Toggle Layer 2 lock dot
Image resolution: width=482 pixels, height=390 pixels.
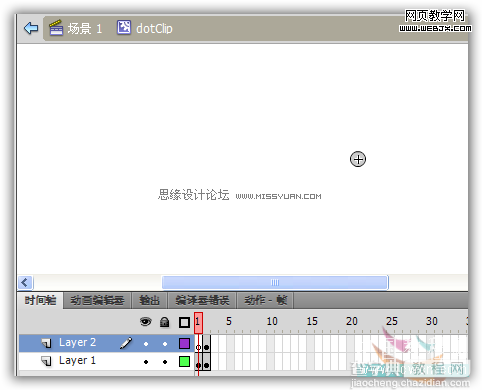pos(165,344)
